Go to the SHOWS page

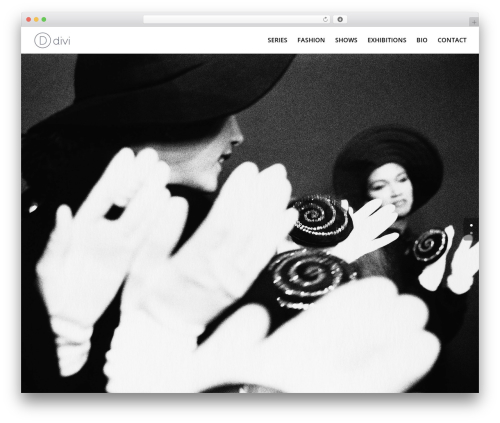(x=346, y=40)
